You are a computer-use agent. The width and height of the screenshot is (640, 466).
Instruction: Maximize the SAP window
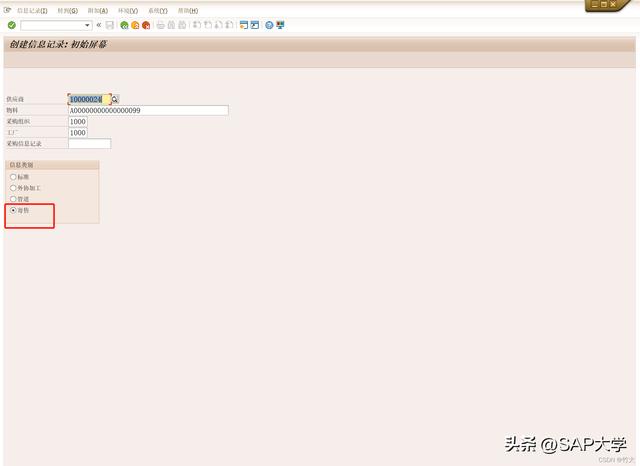(604, 4)
